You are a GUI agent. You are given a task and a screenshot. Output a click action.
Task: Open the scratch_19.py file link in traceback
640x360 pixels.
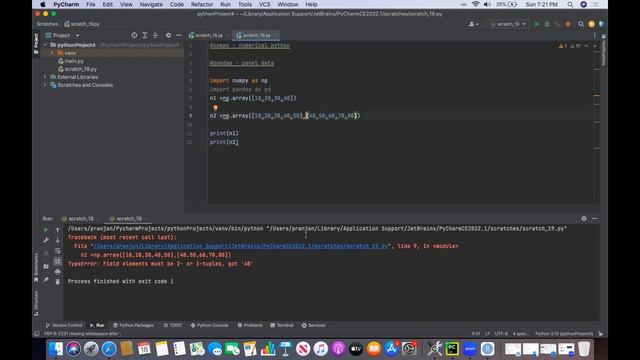click(241, 246)
